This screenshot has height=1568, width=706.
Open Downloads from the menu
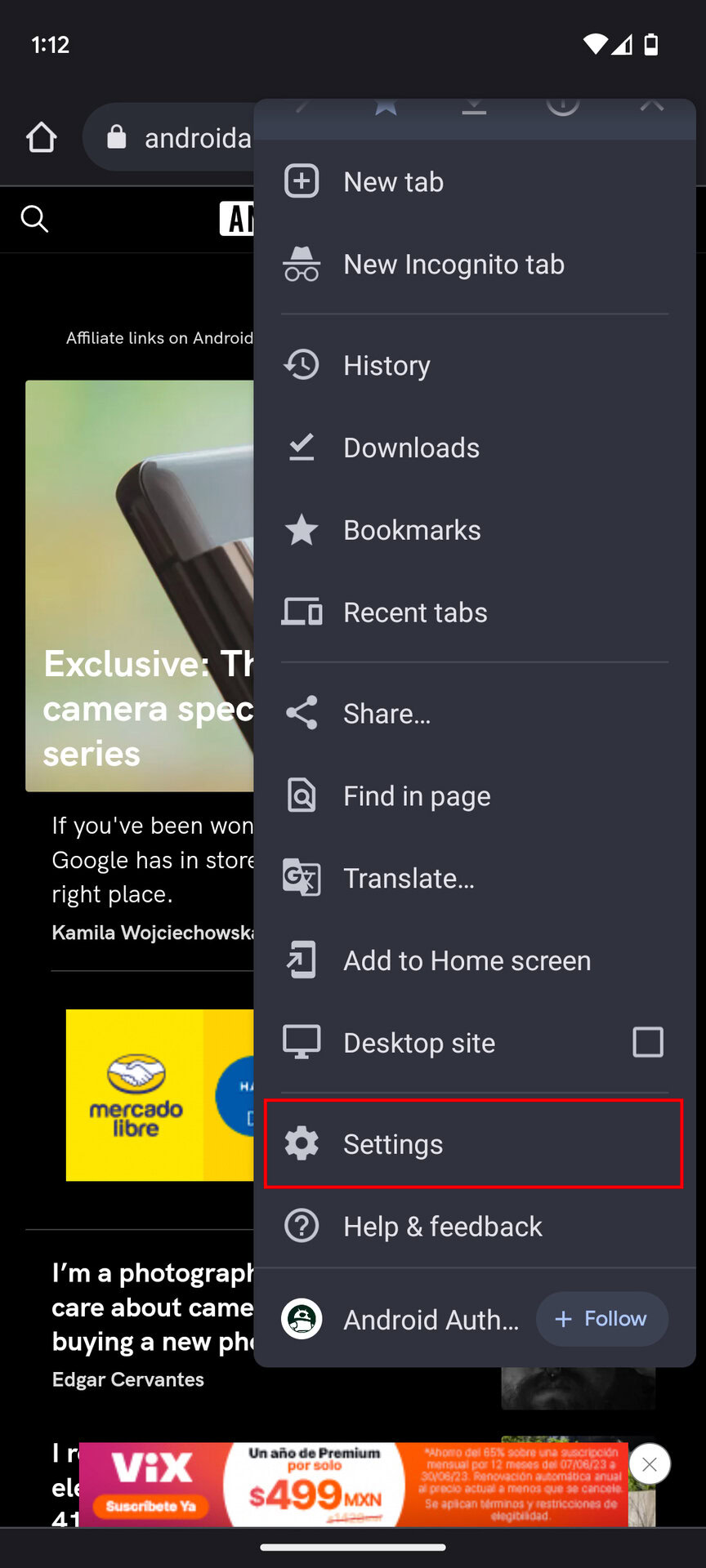click(x=475, y=448)
